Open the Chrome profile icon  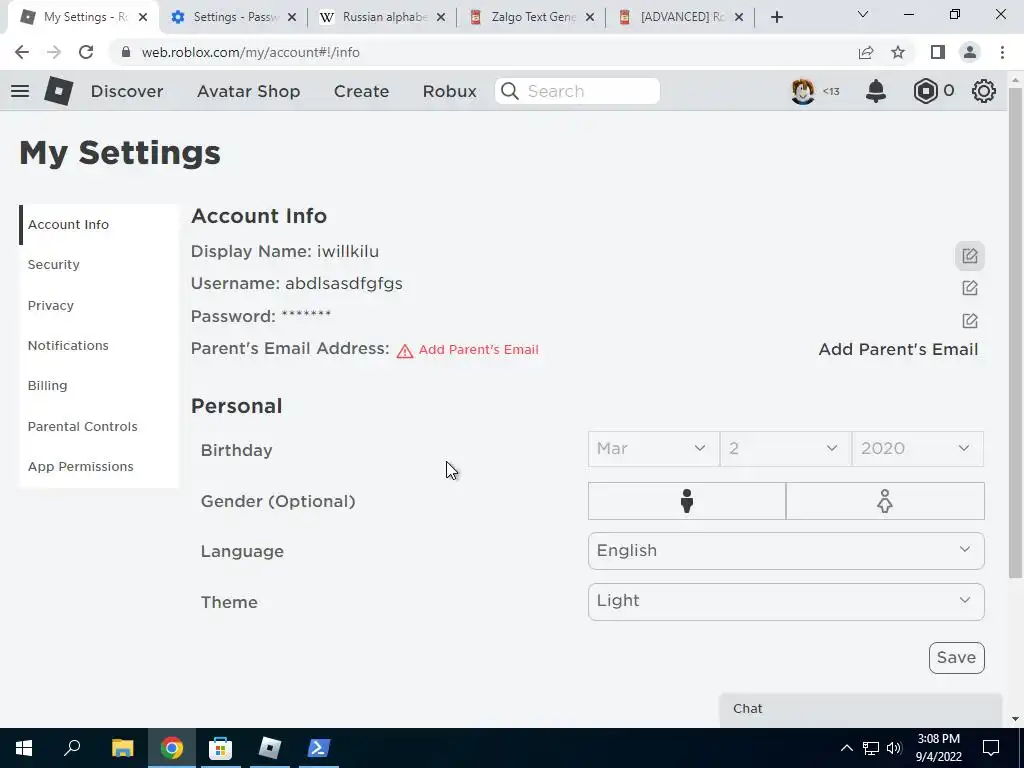(970, 52)
